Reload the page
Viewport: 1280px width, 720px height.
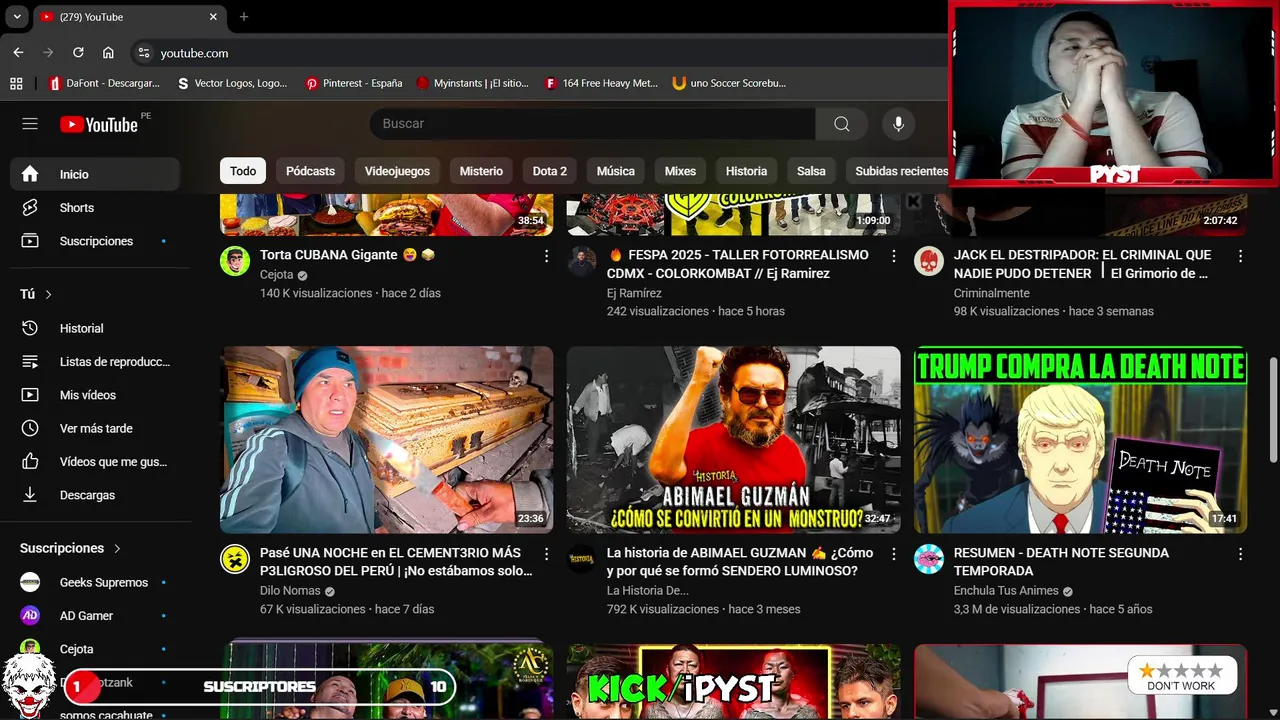pyautogui.click(x=78, y=53)
